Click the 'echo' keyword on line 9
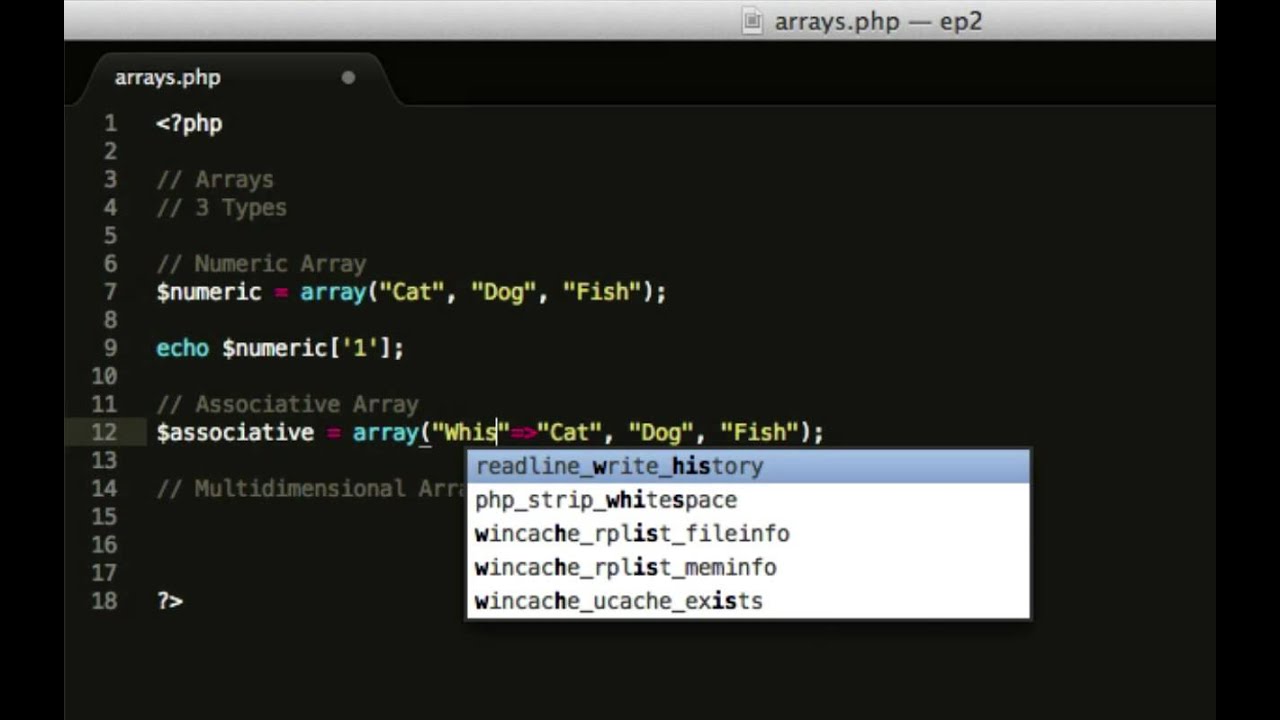The height and width of the screenshot is (720, 1280). click(182, 348)
